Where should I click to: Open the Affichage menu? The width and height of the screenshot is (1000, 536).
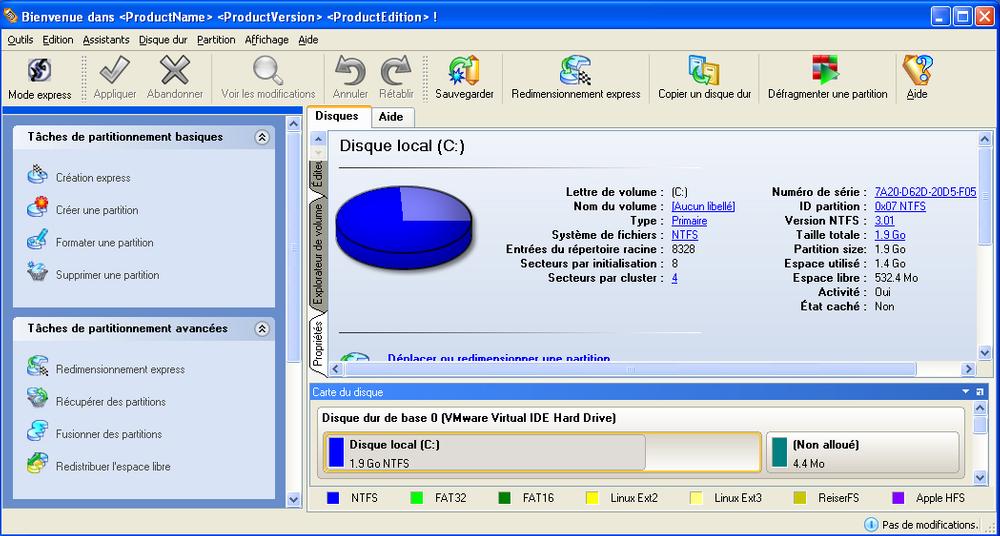[267, 40]
